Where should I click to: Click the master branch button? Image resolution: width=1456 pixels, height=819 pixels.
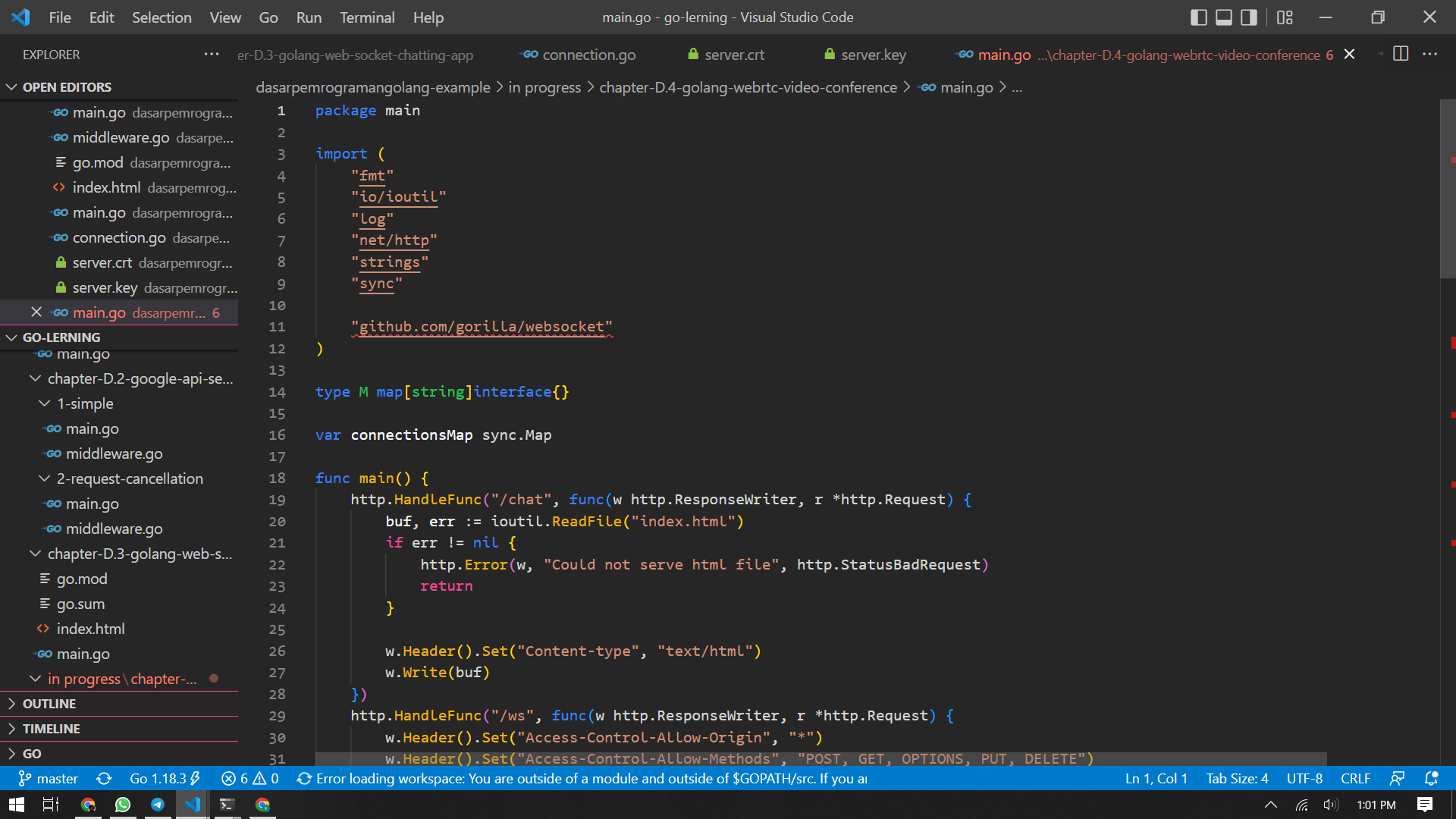49,779
